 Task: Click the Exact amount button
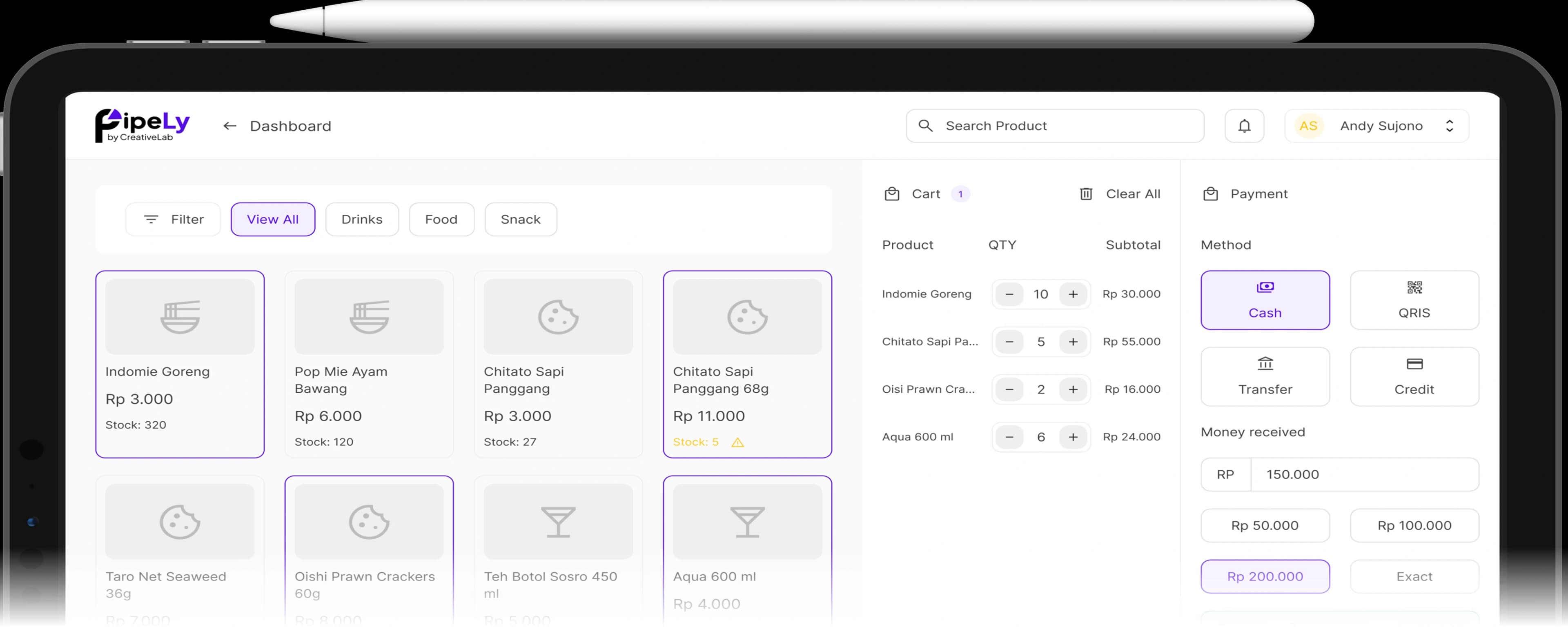(x=1414, y=576)
